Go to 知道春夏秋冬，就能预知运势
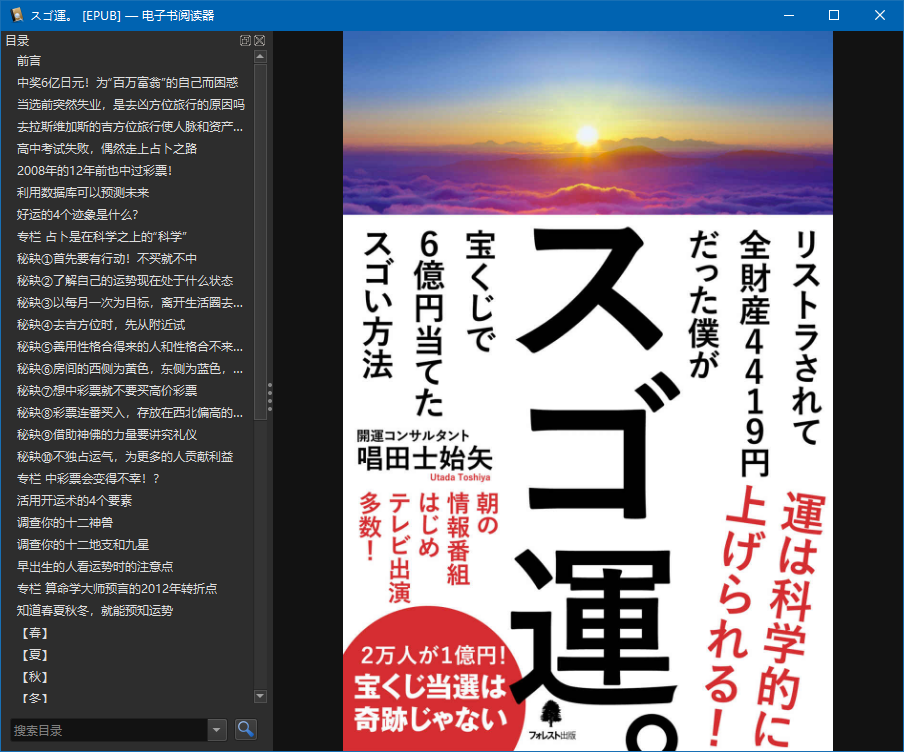Viewport: 904px width, 752px height. click(x=95, y=611)
